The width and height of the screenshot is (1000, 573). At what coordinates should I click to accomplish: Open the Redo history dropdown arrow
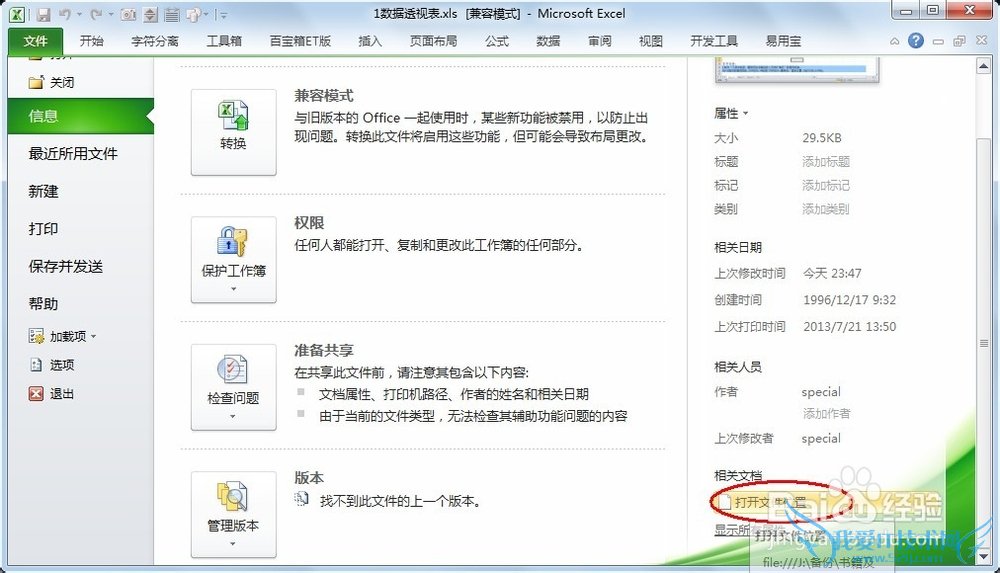click(x=110, y=14)
